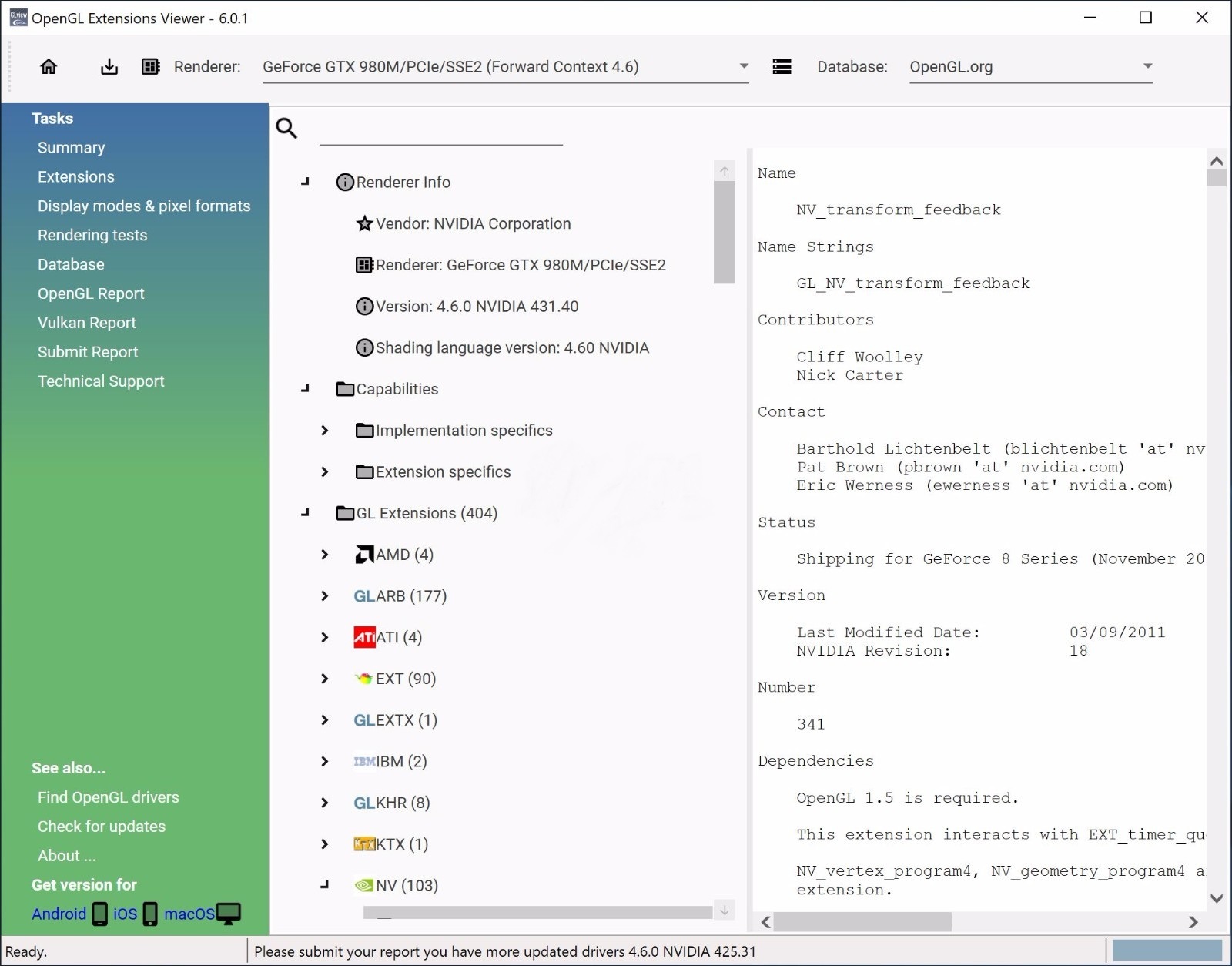Collapse the Renderer Info node
Image resolution: width=1232 pixels, height=966 pixels.
pyautogui.click(x=306, y=183)
